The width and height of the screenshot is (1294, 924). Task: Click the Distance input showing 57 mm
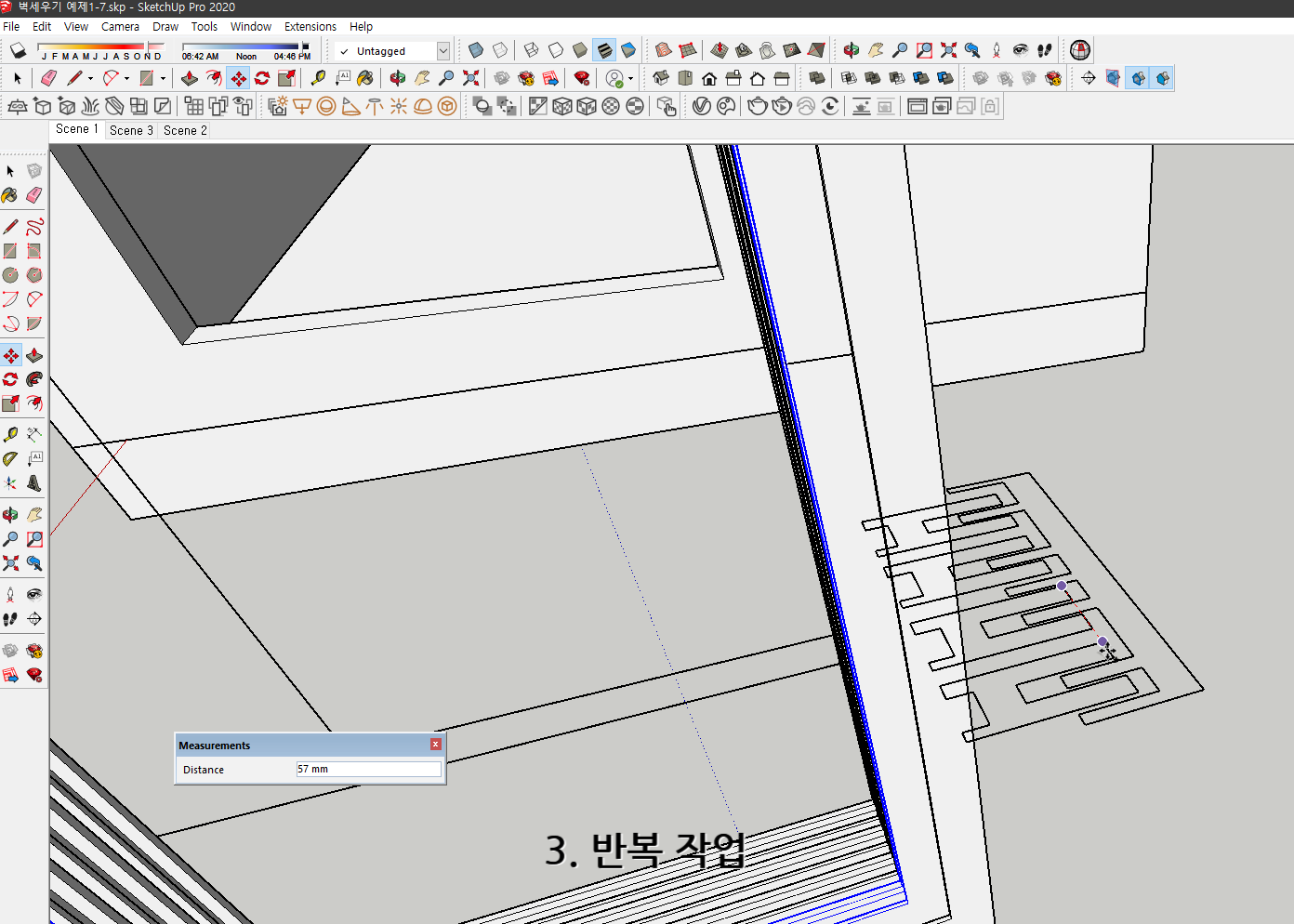[367, 769]
